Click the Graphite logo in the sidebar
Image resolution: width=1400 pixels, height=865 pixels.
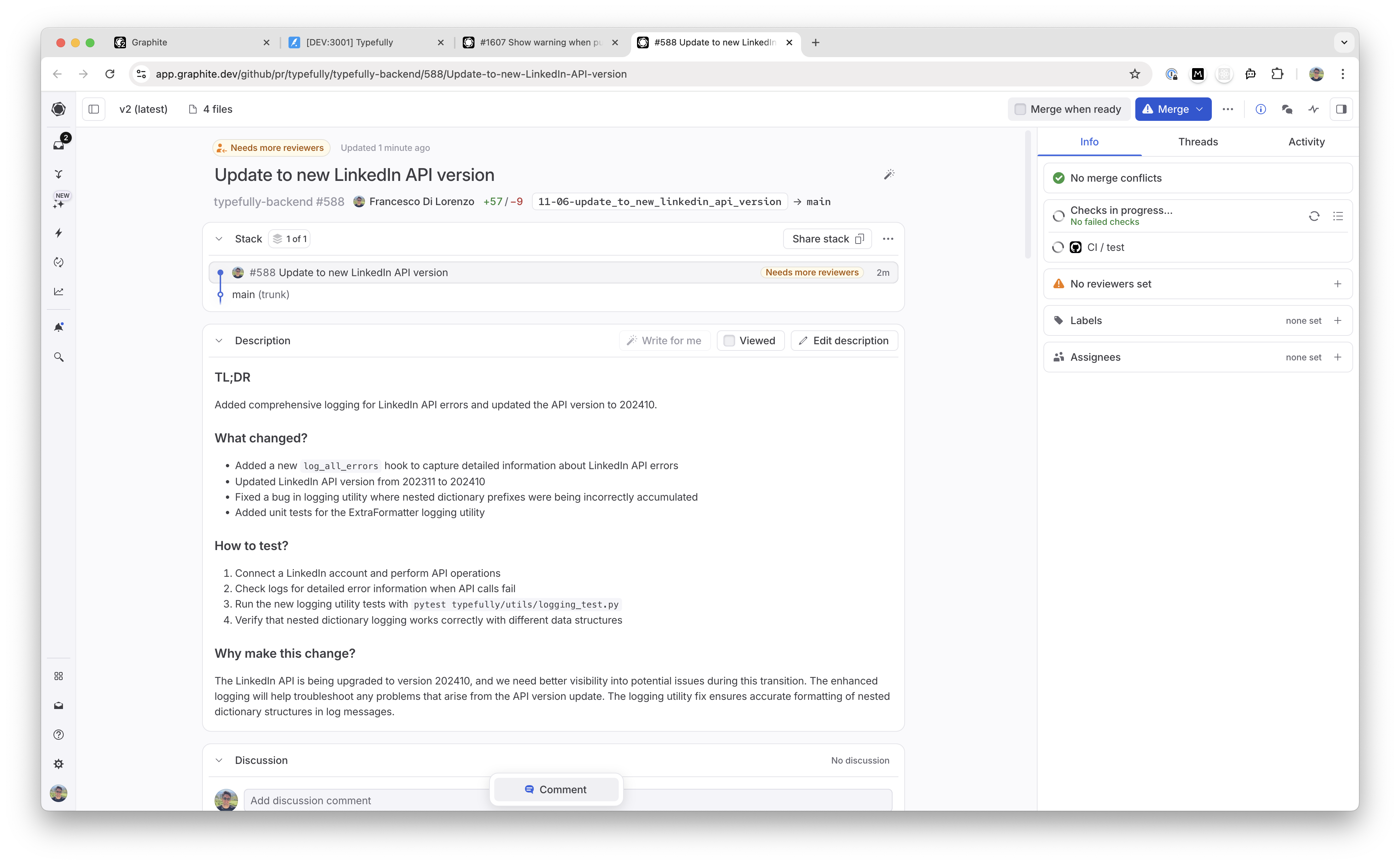58,109
